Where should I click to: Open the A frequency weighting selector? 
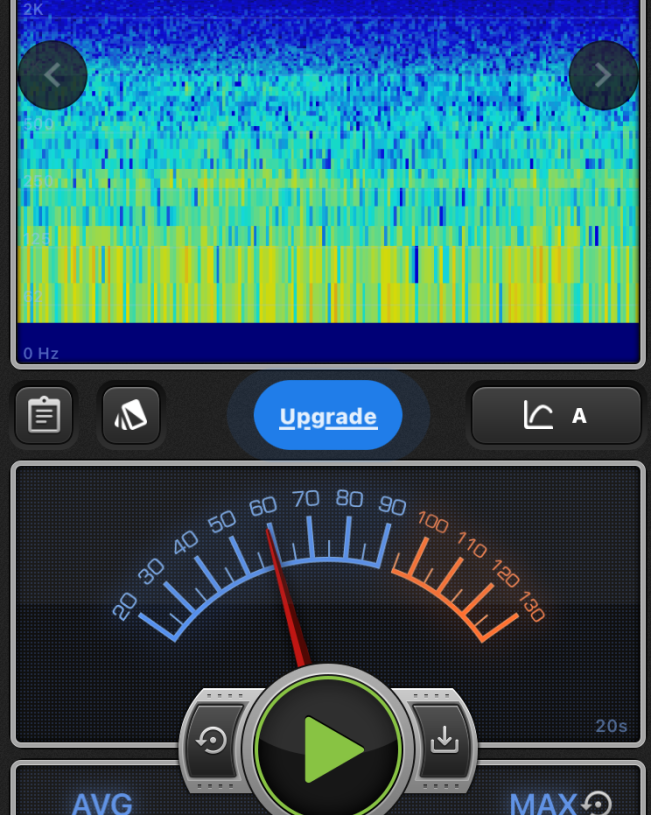point(579,416)
